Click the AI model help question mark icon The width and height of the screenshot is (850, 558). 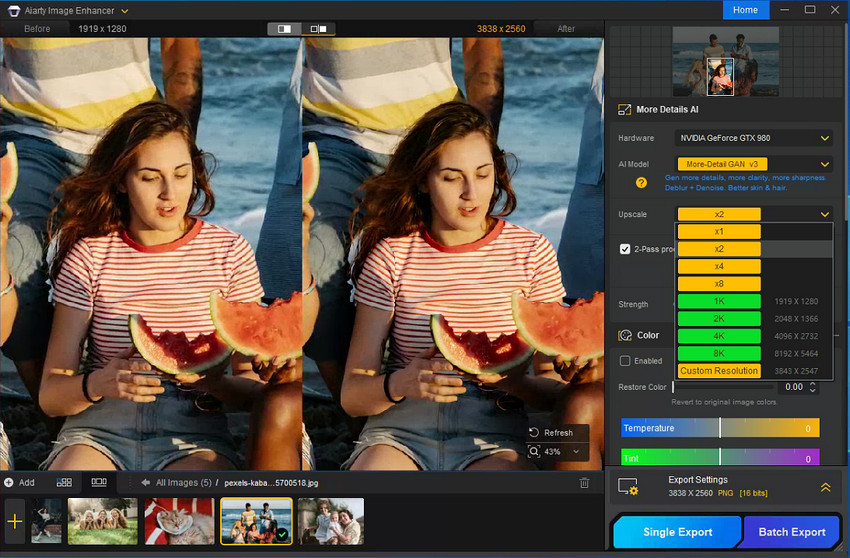[x=641, y=183]
